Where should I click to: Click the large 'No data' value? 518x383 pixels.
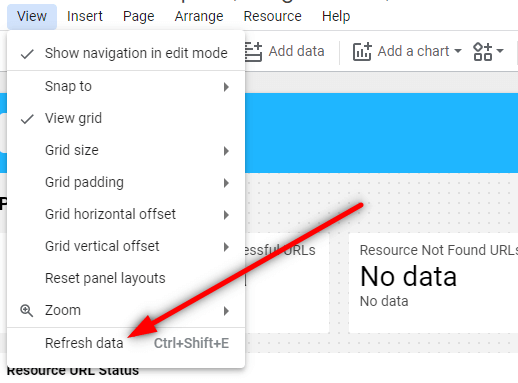point(408,276)
